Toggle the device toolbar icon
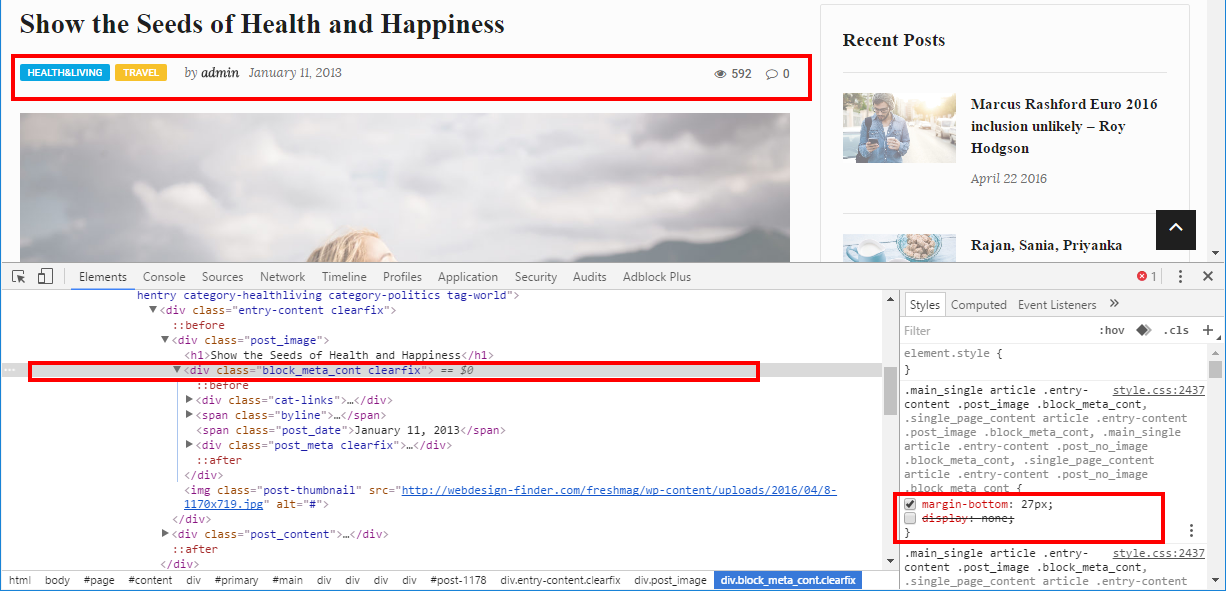 45,277
